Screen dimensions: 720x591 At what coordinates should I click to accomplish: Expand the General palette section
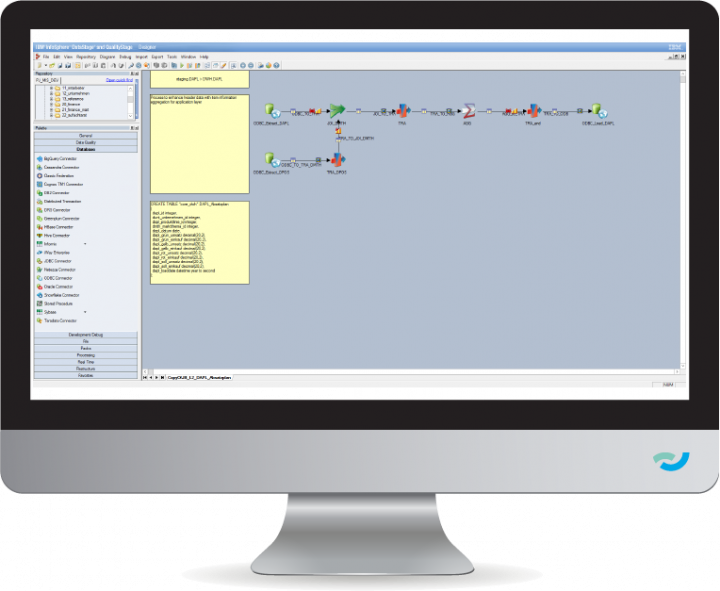(86, 136)
